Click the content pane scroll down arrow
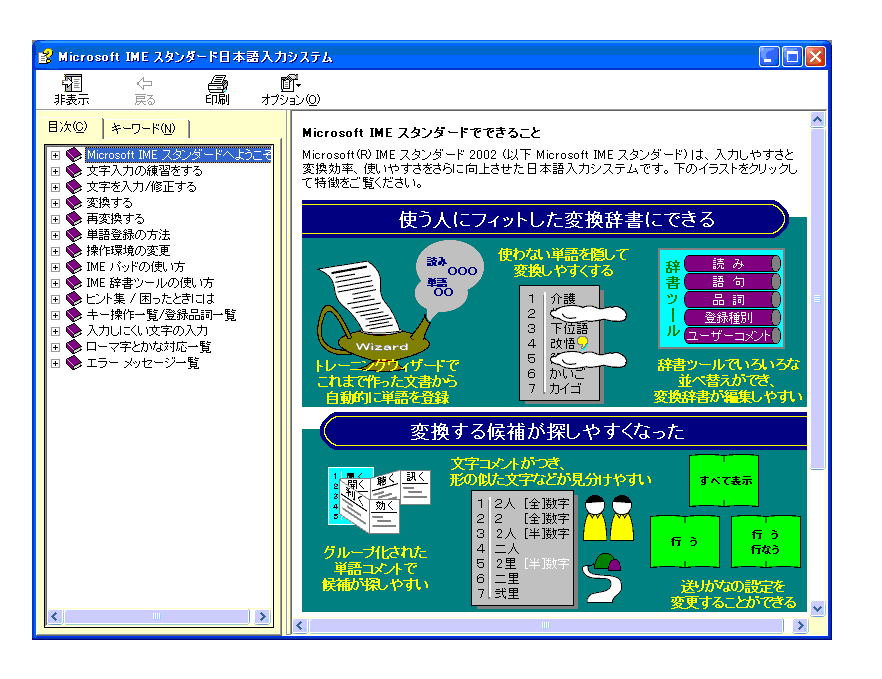The height and width of the screenshot is (679, 882). pos(817,608)
